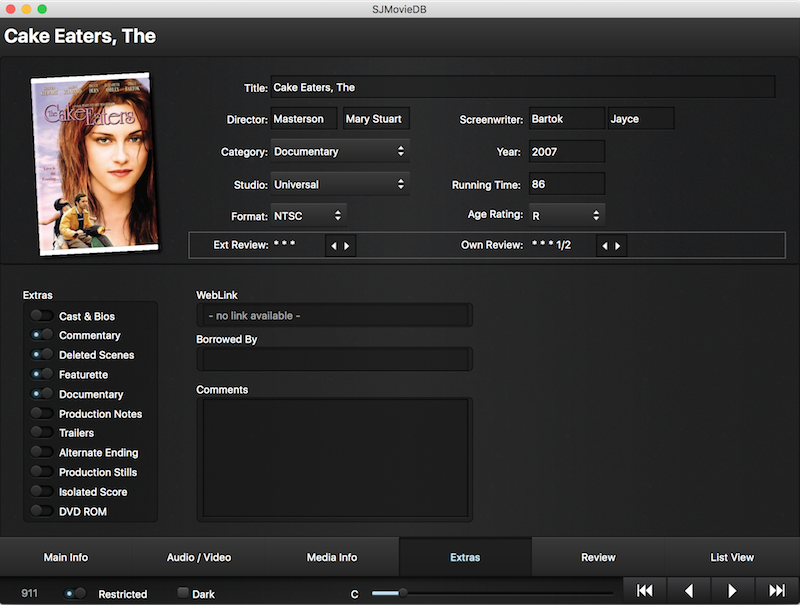Screen dimensions: 800x605
Task: Increase the Own Review star rating
Action: click(619, 245)
